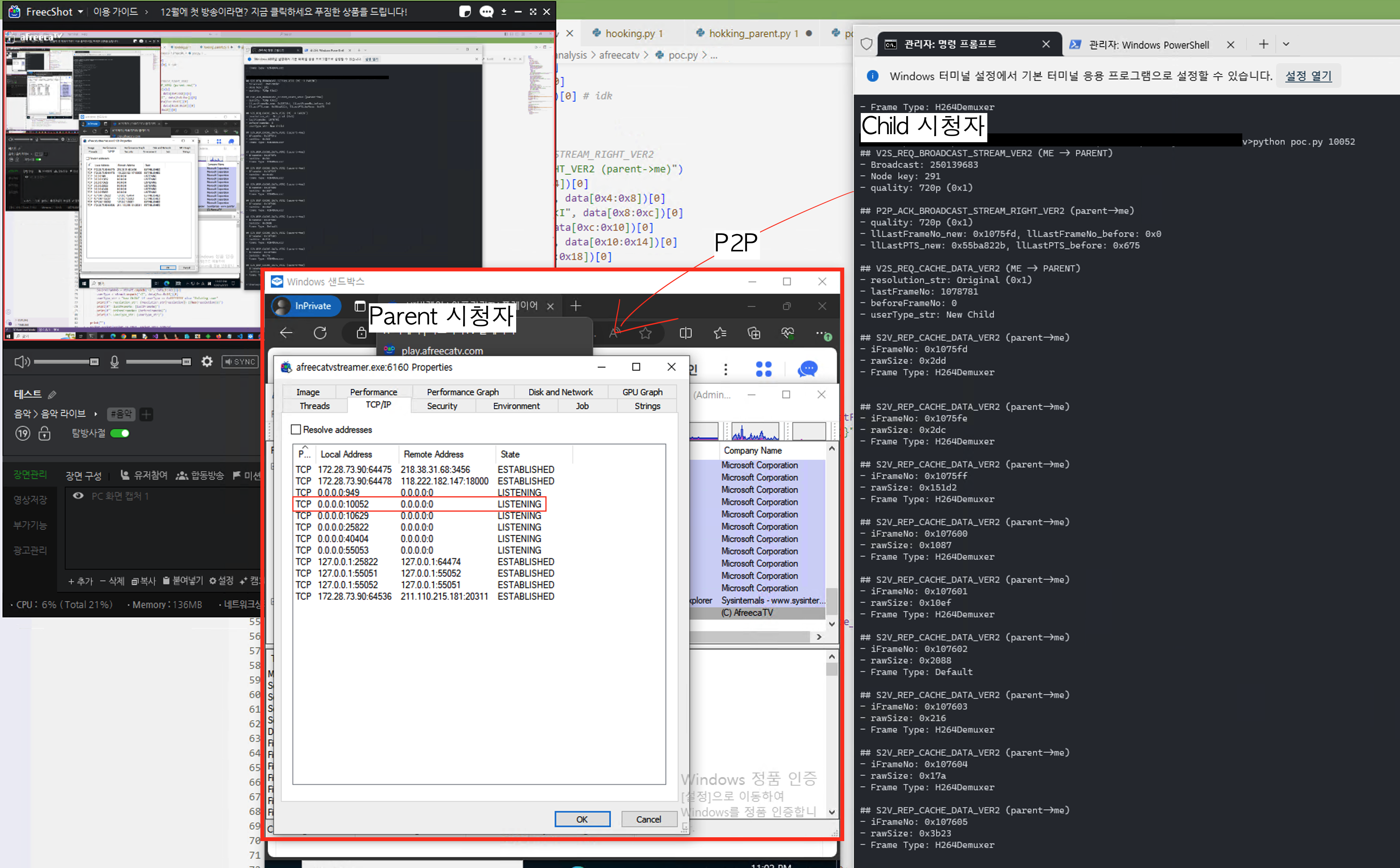The image size is (1400, 868).
Task: Click the broadcast password lock icon
Action: point(44,434)
